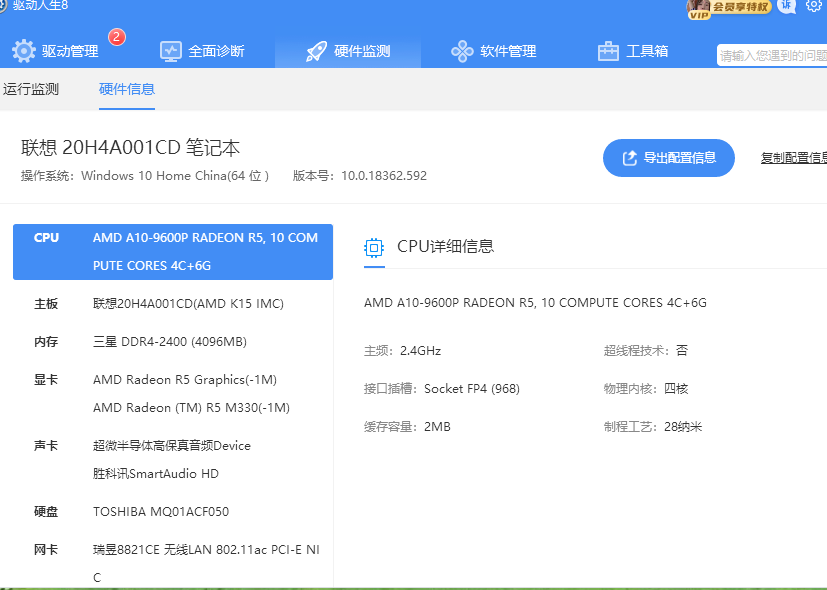Click the 导出配置信息 button
827x590 pixels.
[669, 158]
